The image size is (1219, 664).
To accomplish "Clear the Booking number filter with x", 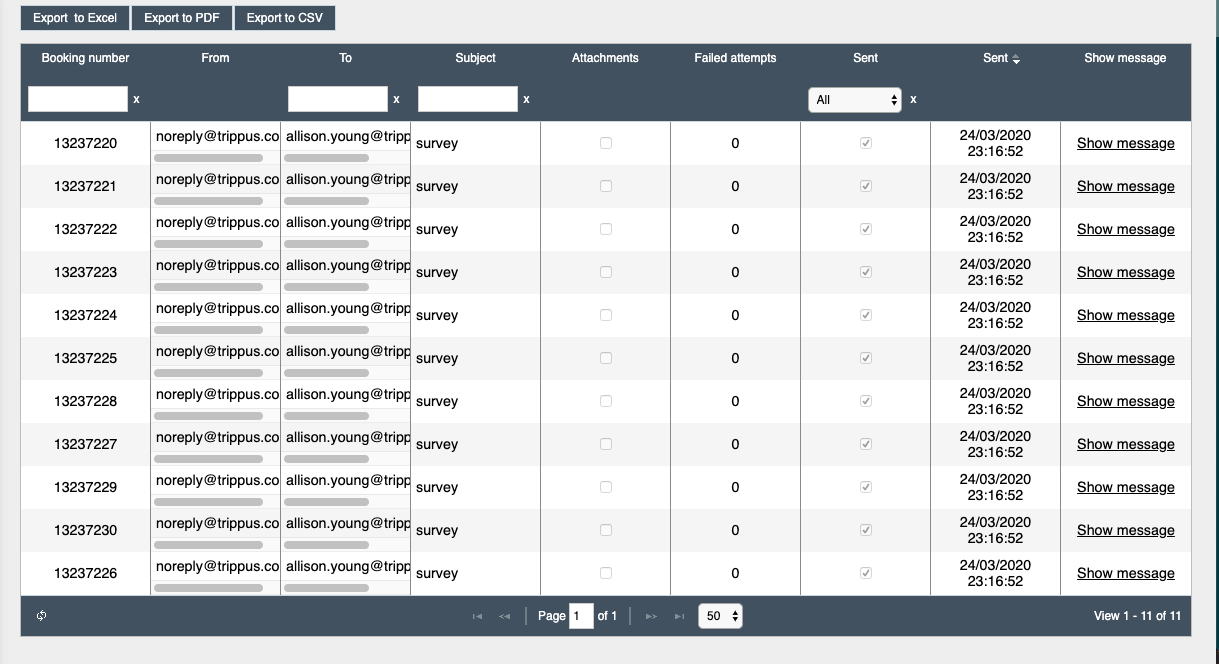I will tap(136, 99).
